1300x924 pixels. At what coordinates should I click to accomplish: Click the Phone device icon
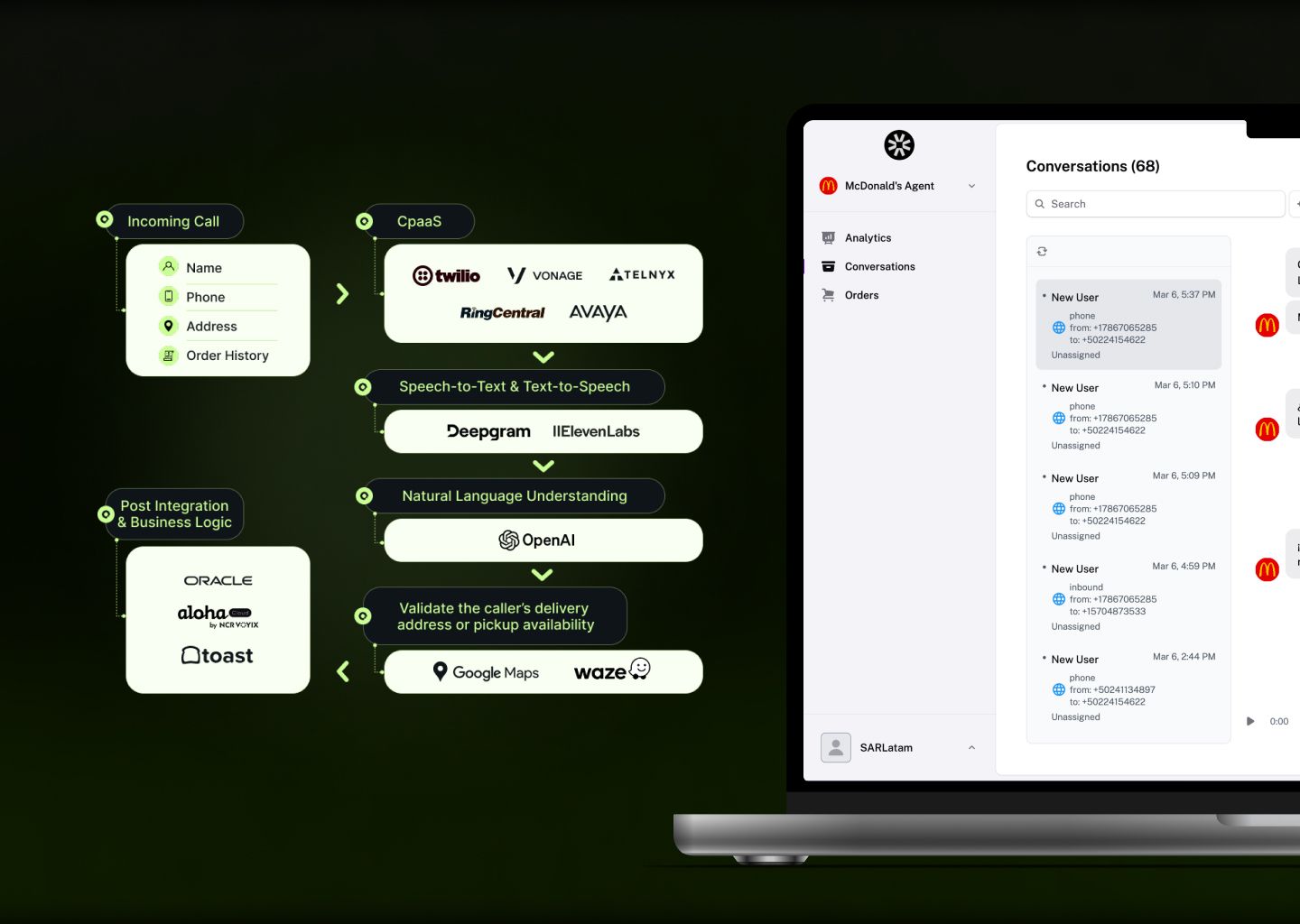168,296
